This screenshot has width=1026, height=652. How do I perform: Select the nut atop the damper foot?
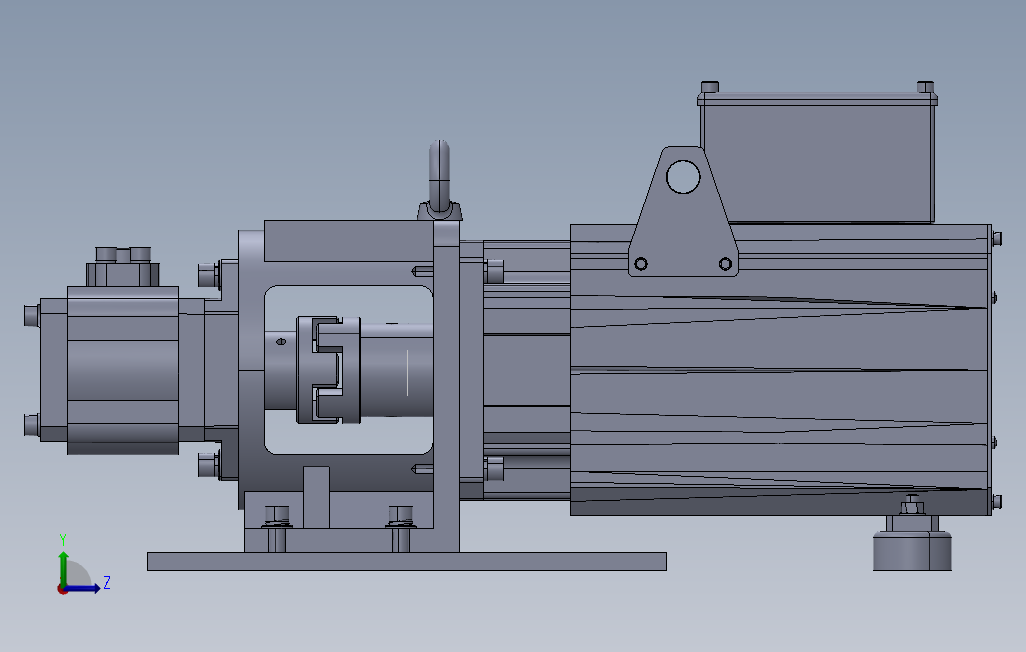pos(911,505)
